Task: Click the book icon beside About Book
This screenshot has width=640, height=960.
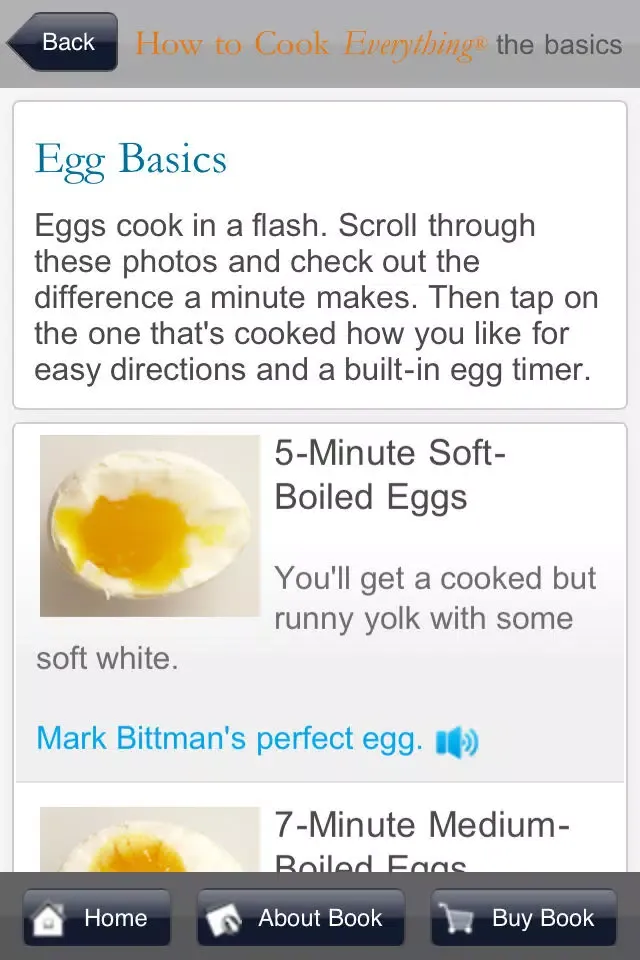Action: [x=226, y=918]
